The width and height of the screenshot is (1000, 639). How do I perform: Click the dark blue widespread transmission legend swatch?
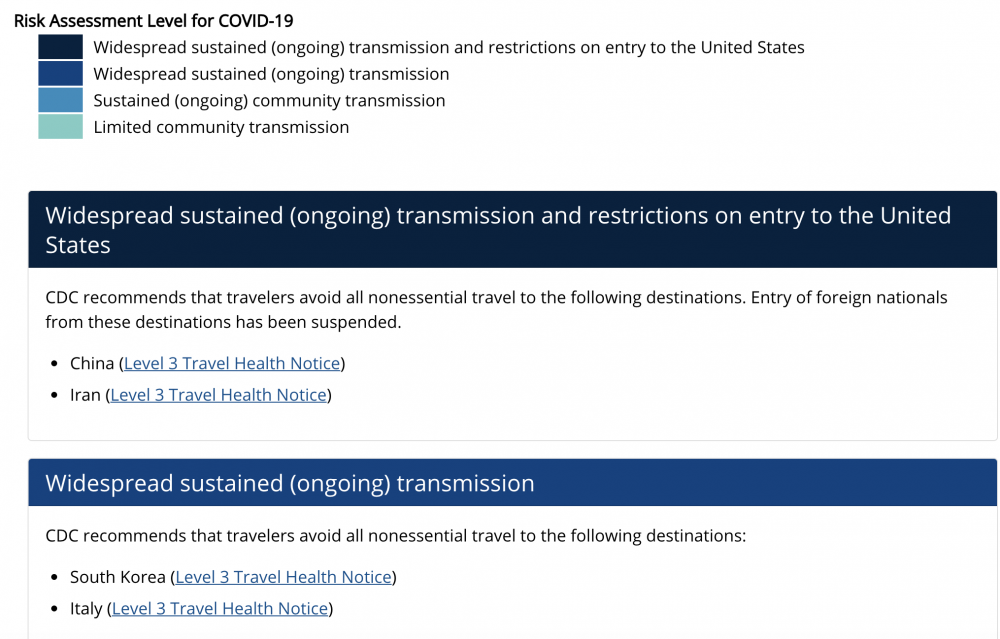pyautogui.click(x=60, y=74)
